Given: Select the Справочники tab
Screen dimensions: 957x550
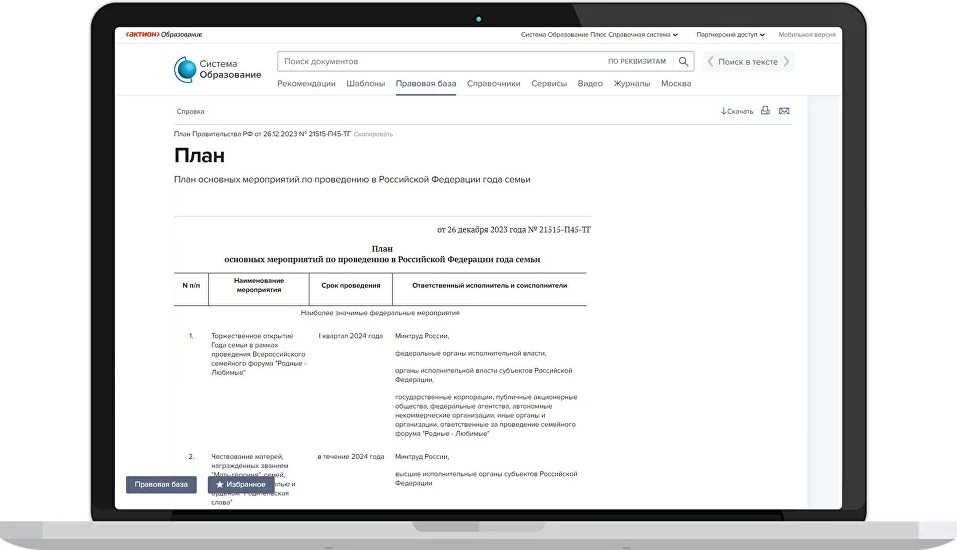Looking at the screenshot, I should click(493, 84).
